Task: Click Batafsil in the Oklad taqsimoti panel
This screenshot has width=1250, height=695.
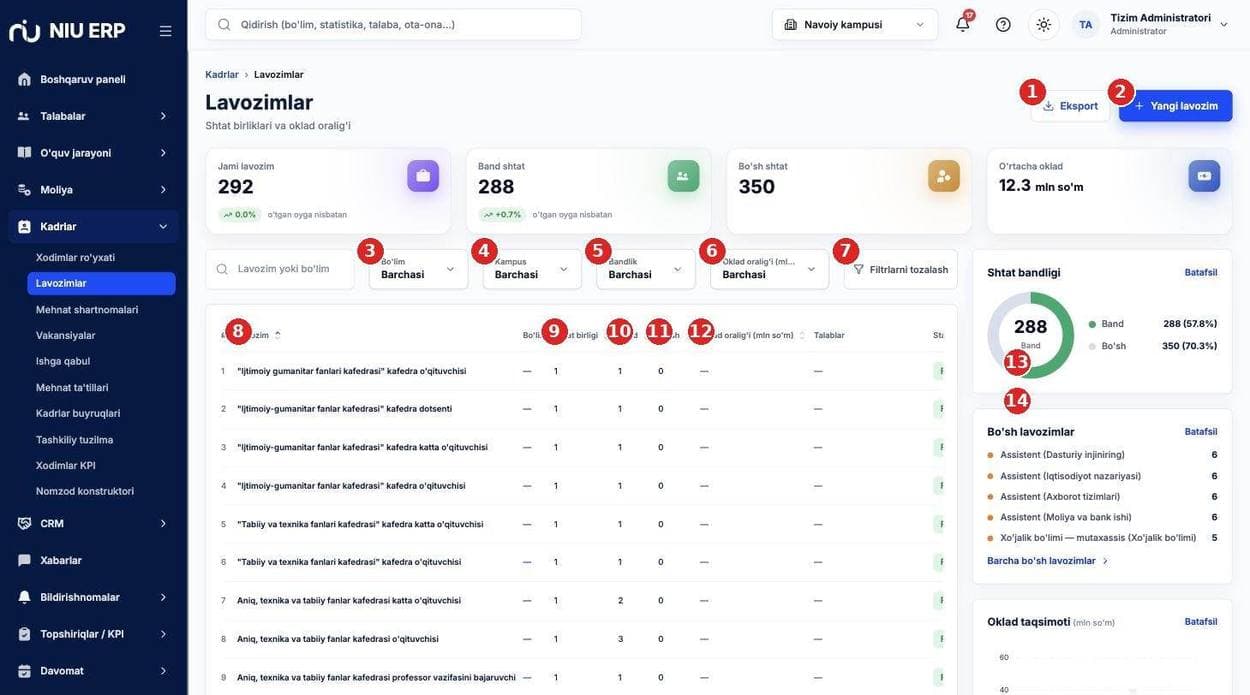Action: point(1201,621)
